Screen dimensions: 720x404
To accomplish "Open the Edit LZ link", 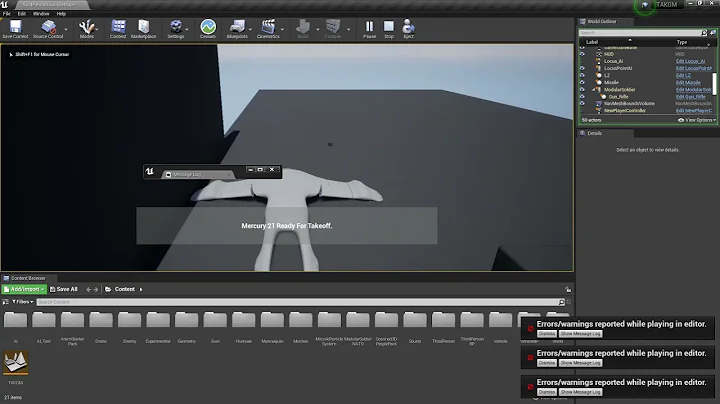I will click(x=683, y=75).
